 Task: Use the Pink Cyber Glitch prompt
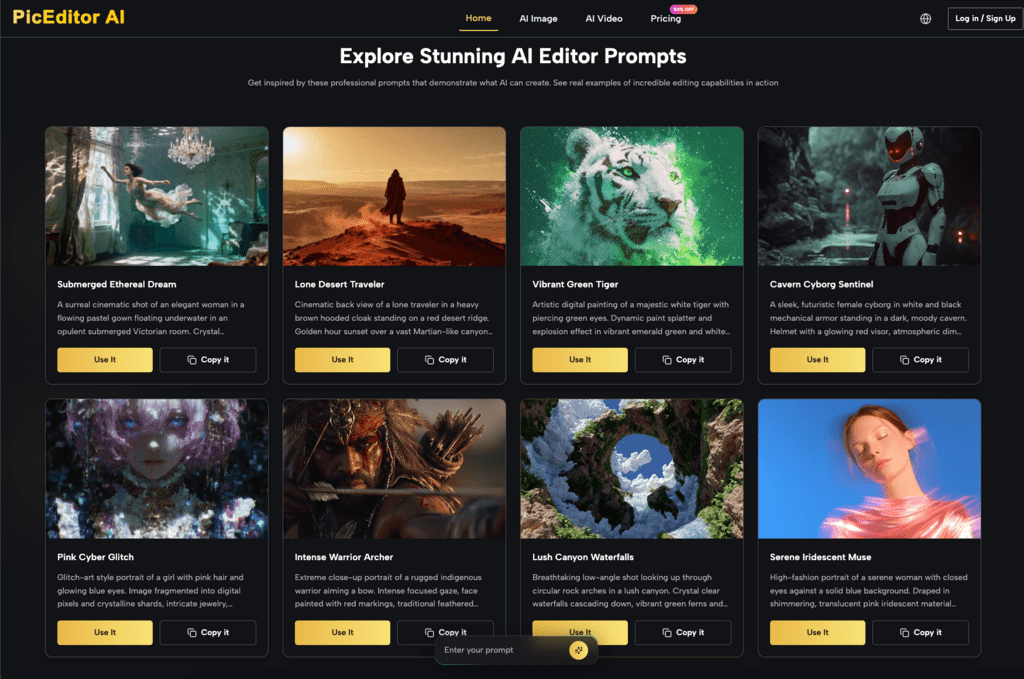pyautogui.click(x=105, y=633)
